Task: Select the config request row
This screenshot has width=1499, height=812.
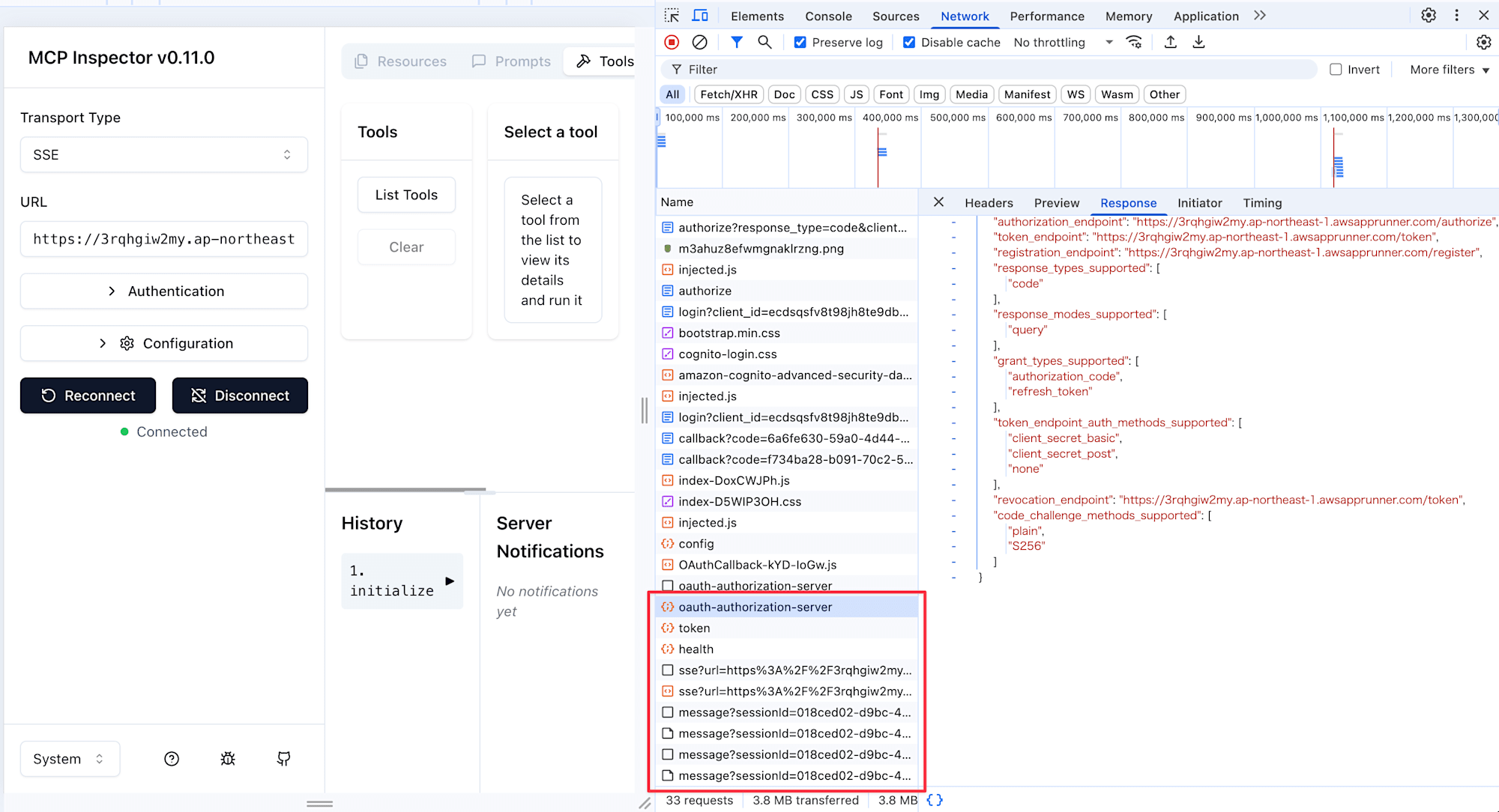Action: click(x=787, y=544)
